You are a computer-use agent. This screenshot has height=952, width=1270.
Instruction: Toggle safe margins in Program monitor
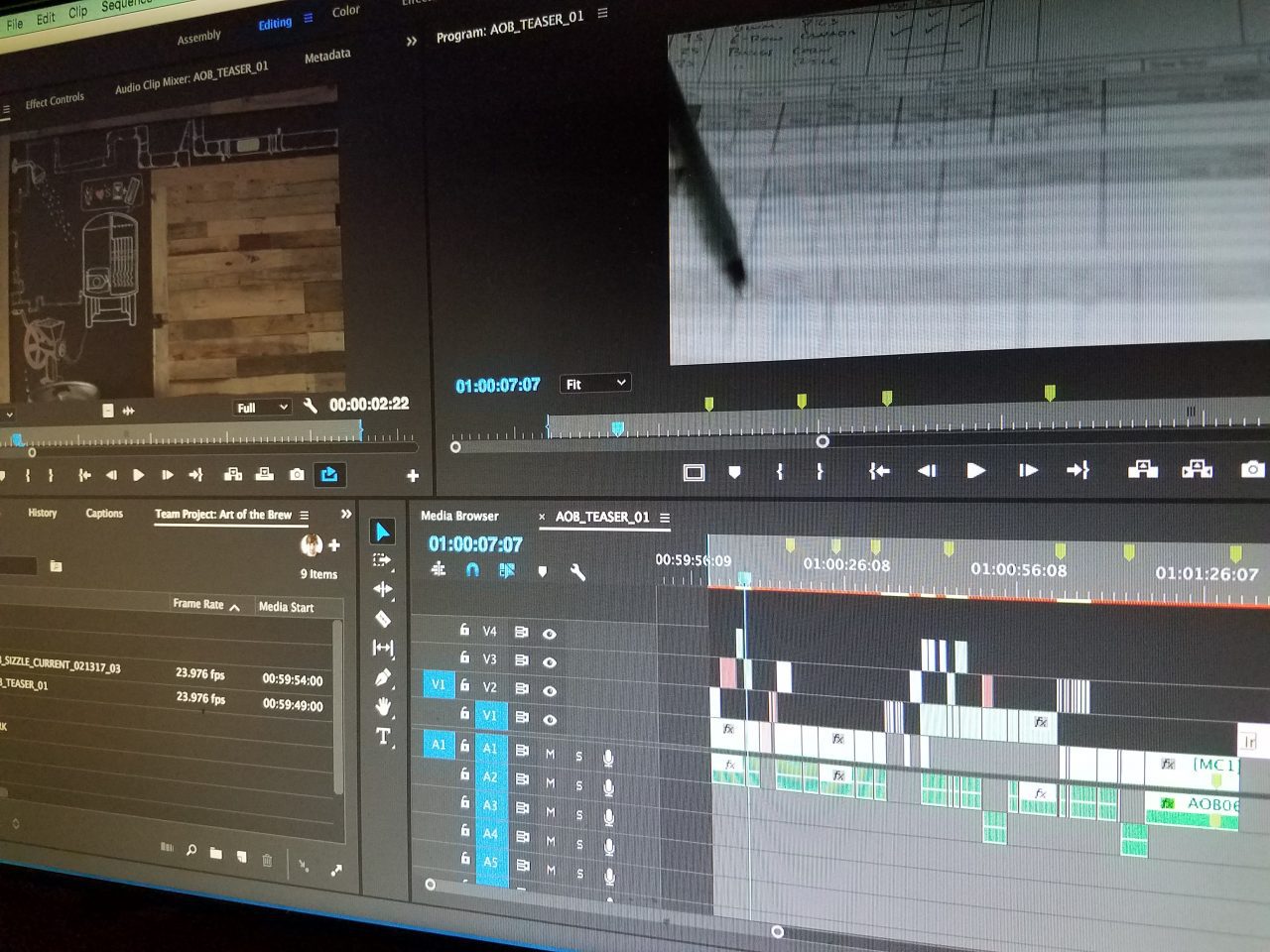pos(694,473)
